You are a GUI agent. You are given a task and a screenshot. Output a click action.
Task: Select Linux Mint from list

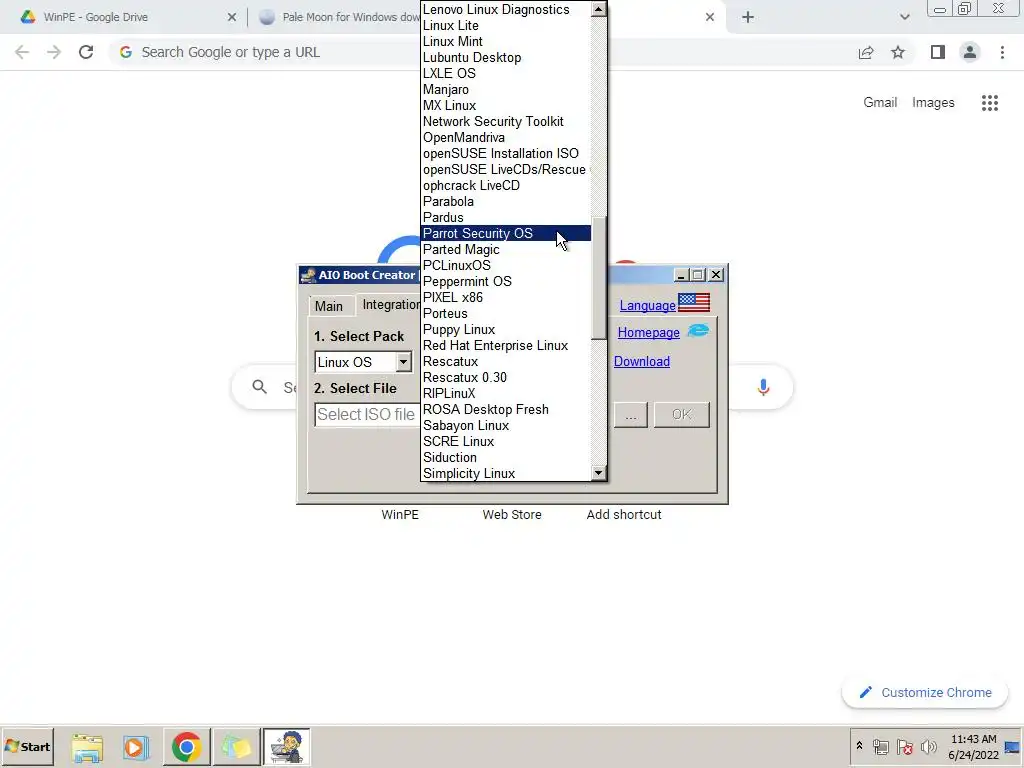tap(505, 41)
